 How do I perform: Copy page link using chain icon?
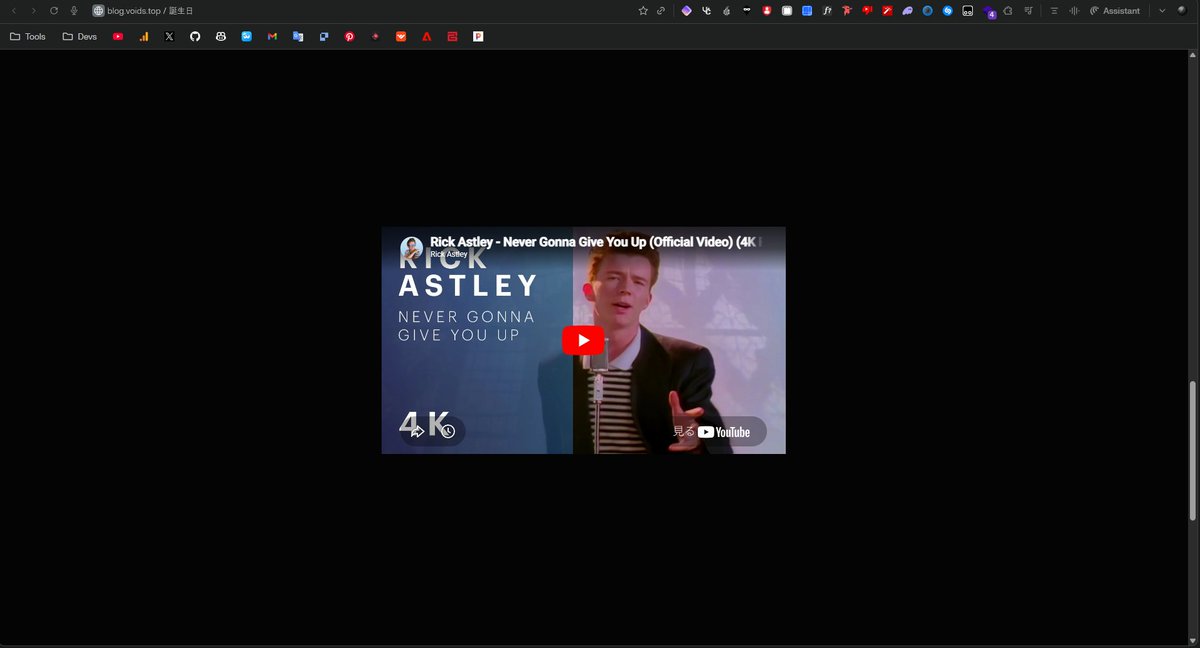click(661, 11)
